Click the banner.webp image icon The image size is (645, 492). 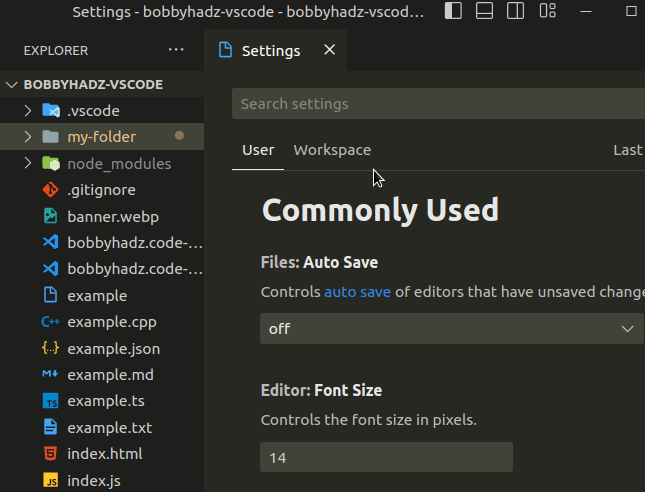click(51, 216)
